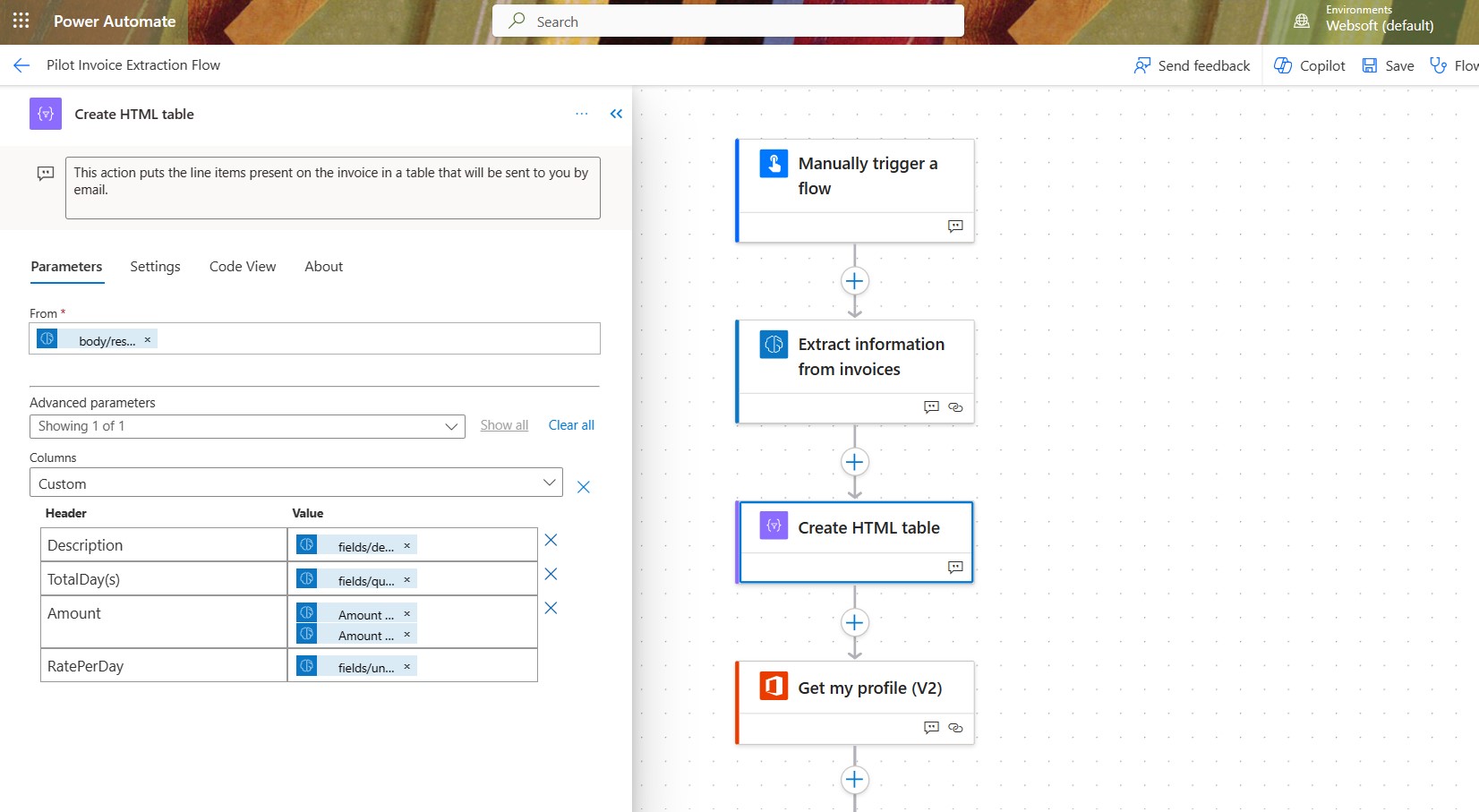Open note on Get my profile card
Image resolution: width=1479 pixels, height=812 pixels.
click(931, 727)
